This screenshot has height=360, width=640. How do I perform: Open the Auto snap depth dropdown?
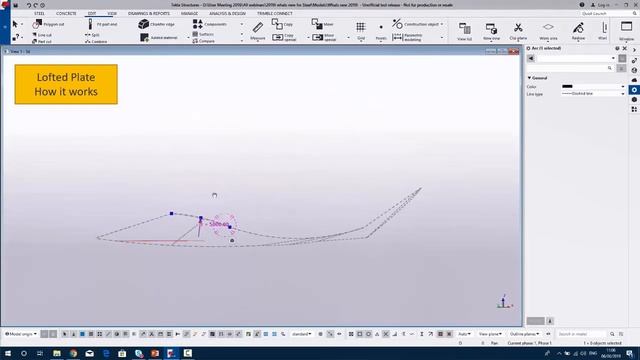pos(464,334)
